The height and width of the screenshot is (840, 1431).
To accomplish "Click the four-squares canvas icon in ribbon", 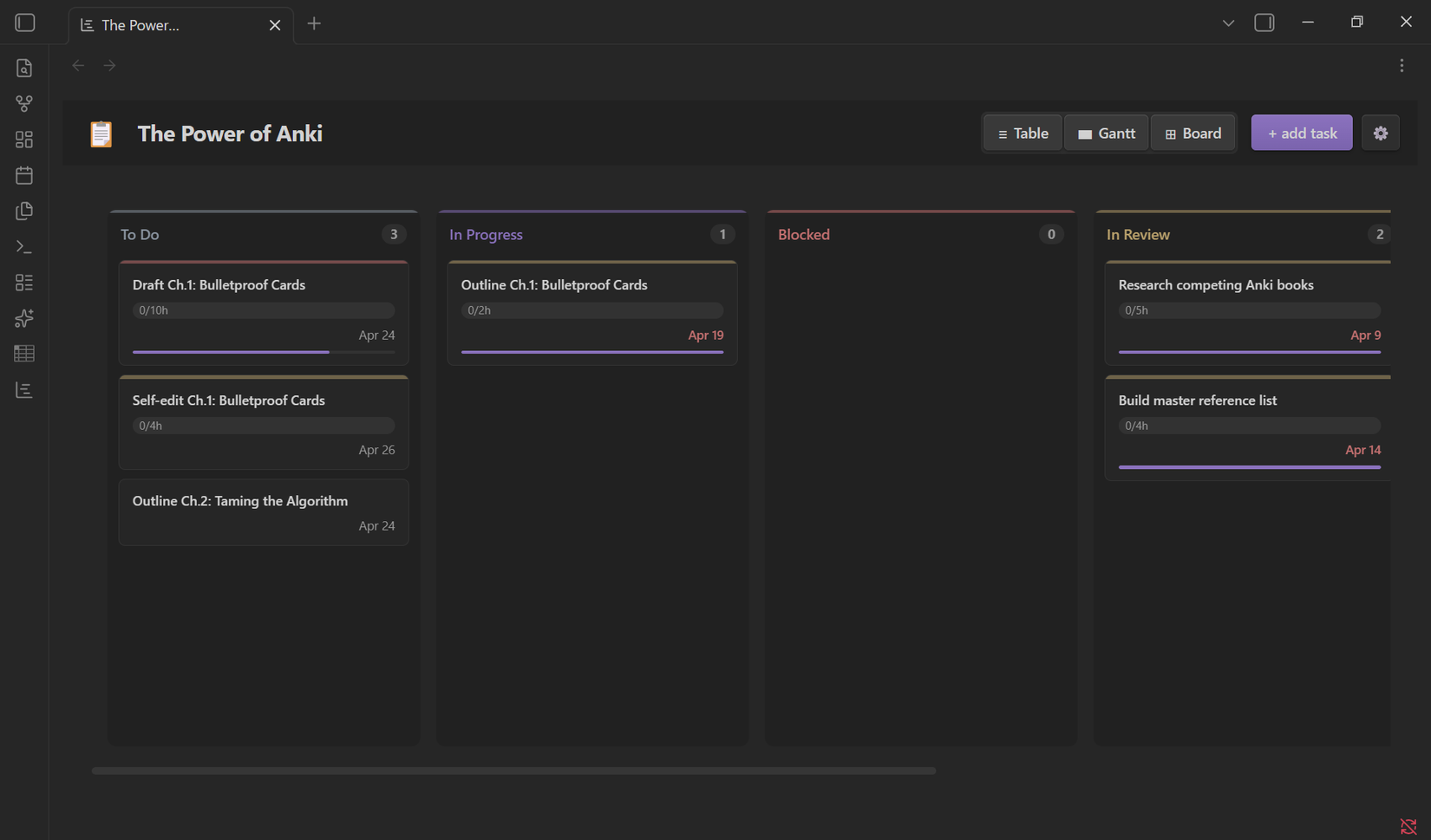I will 24,140.
